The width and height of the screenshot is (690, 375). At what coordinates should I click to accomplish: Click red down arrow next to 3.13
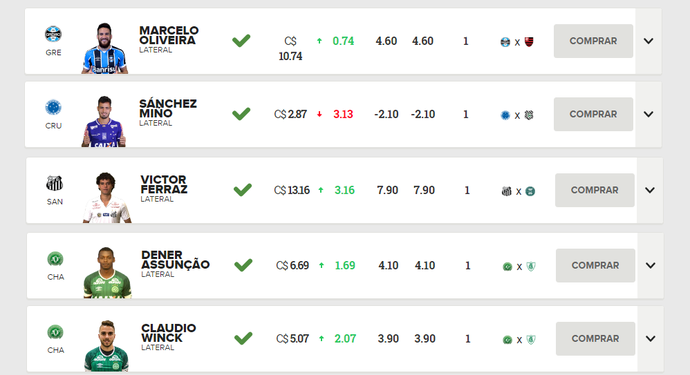(x=319, y=114)
